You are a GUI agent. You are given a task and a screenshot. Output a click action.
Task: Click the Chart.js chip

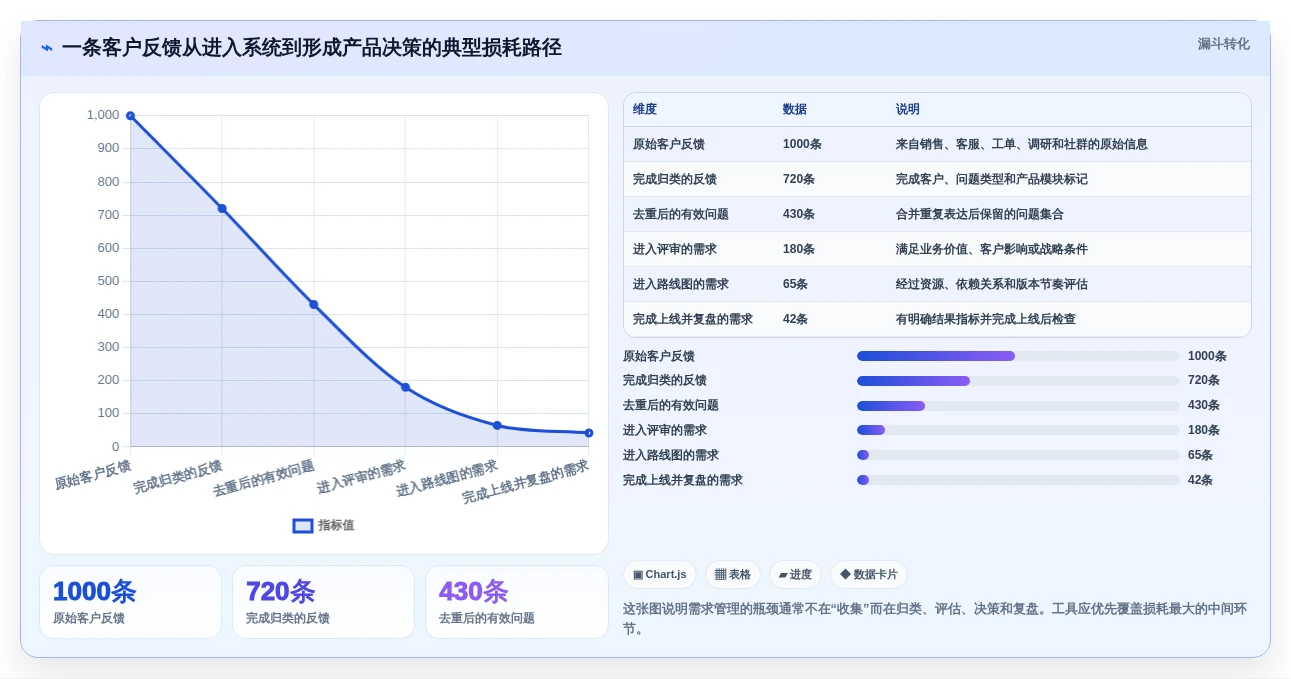pyautogui.click(x=660, y=574)
